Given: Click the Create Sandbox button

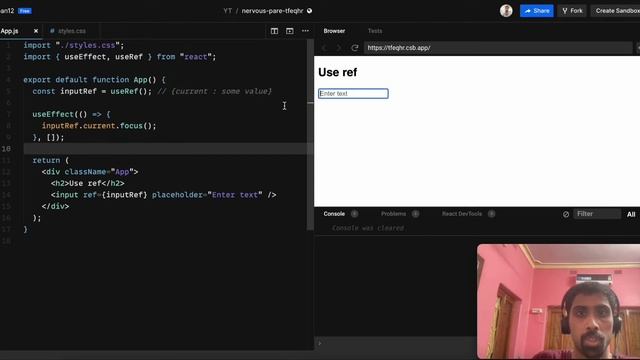Looking at the screenshot, I should tap(616, 11).
